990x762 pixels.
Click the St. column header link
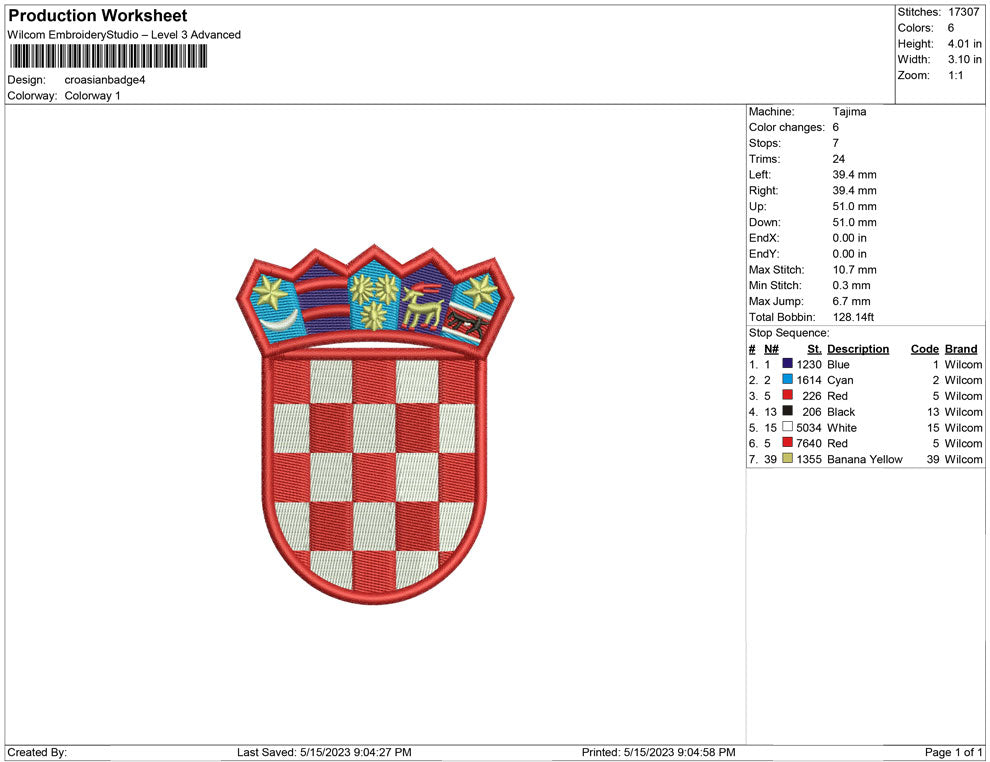813,348
